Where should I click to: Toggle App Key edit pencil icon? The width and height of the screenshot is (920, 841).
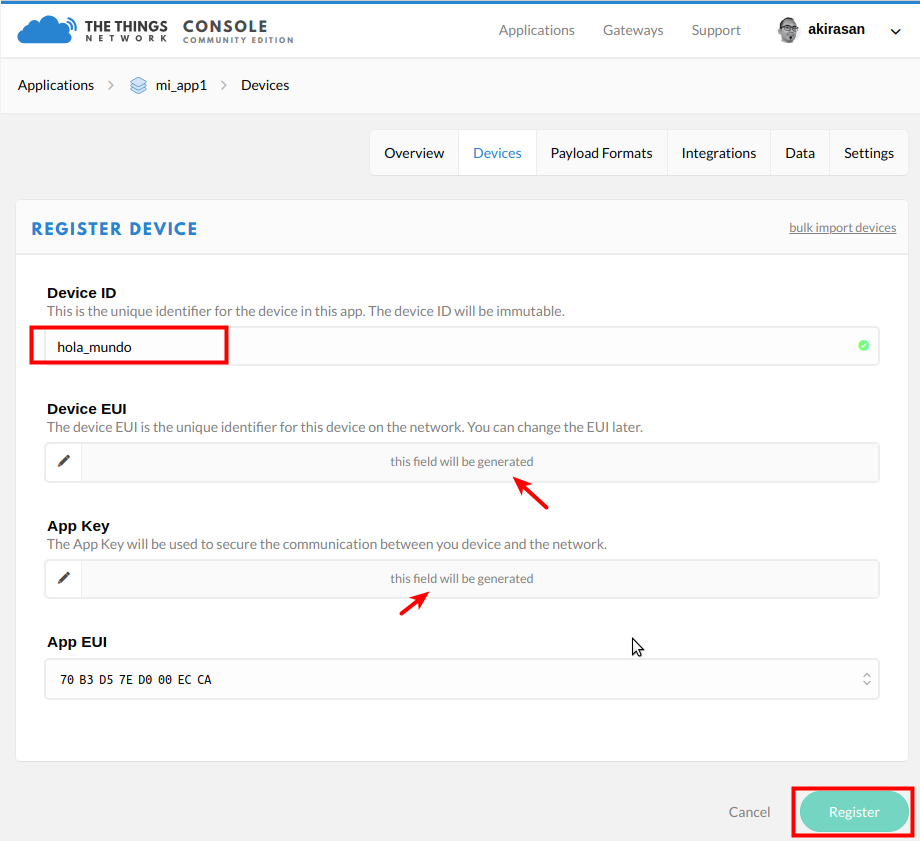63,579
